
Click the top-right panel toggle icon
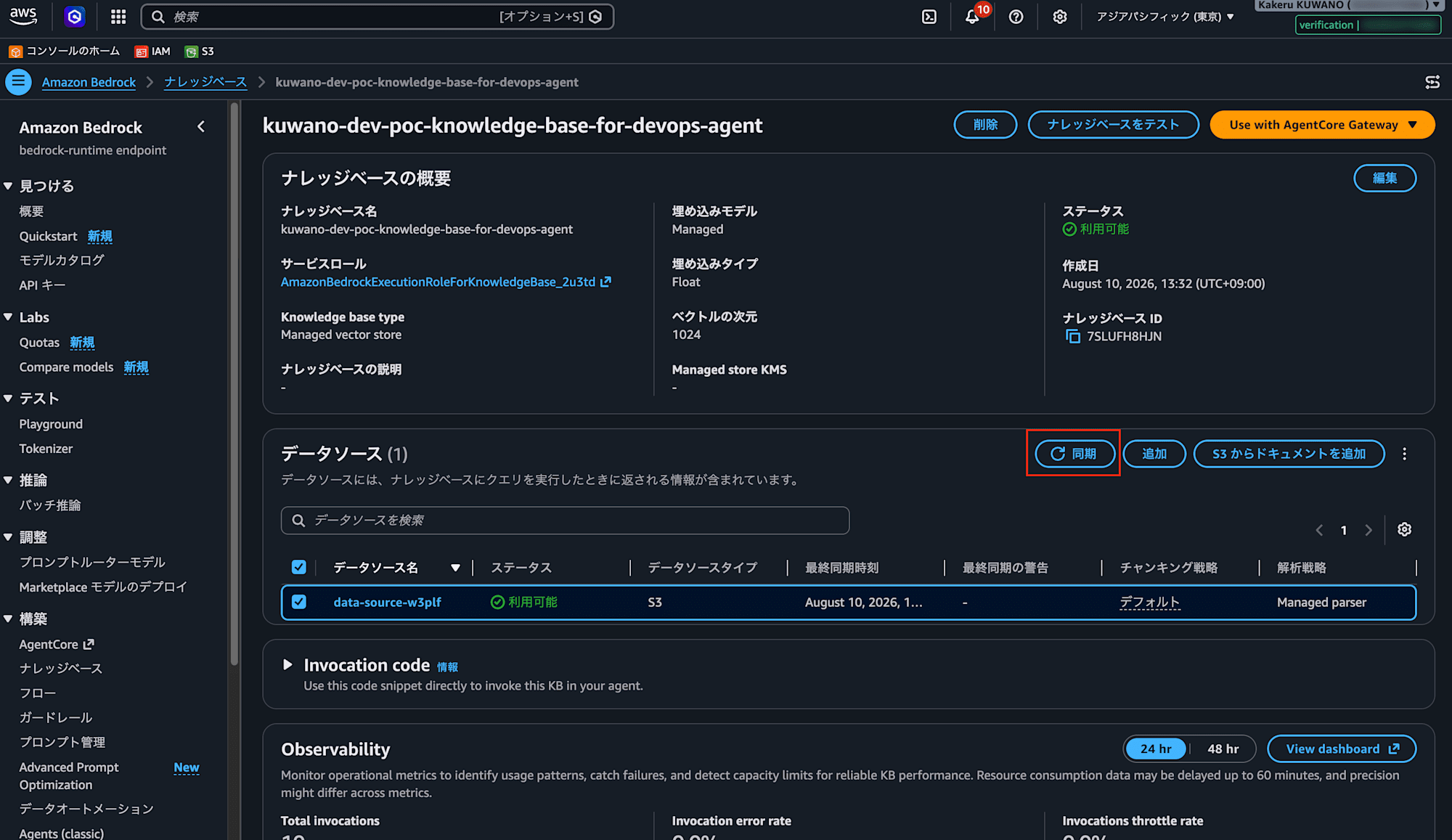click(x=1432, y=82)
